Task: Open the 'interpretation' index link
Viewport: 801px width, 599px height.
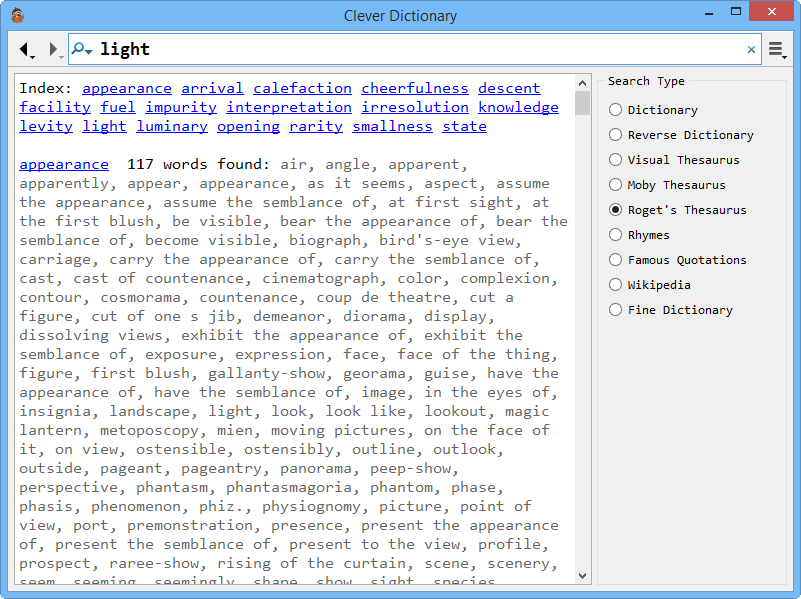Action: click(x=289, y=107)
